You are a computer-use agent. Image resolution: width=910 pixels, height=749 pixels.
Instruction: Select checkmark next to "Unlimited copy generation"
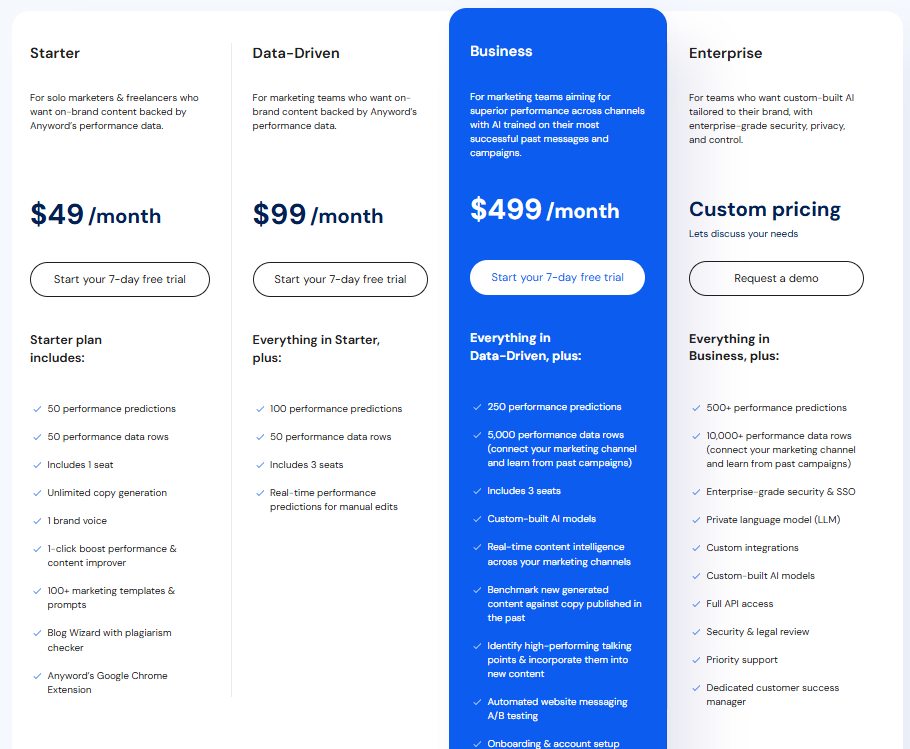point(37,492)
